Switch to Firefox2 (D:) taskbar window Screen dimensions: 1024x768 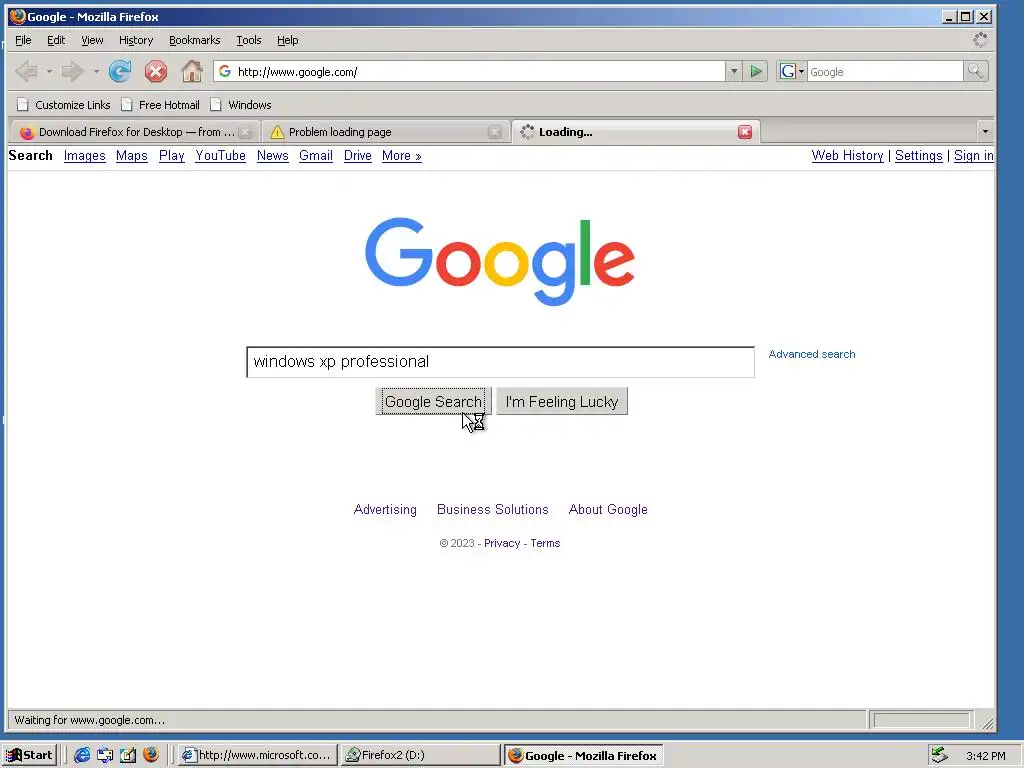(x=421, y=755)
